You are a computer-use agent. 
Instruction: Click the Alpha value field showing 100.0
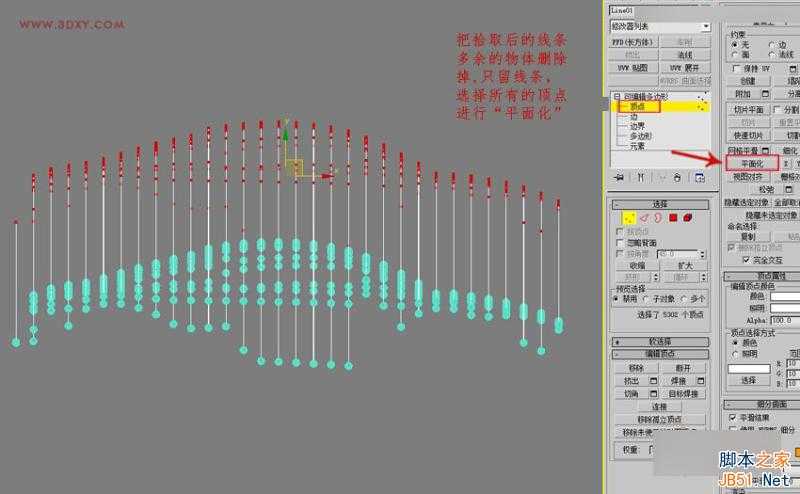pyautogui.click(x=785, y=320)
